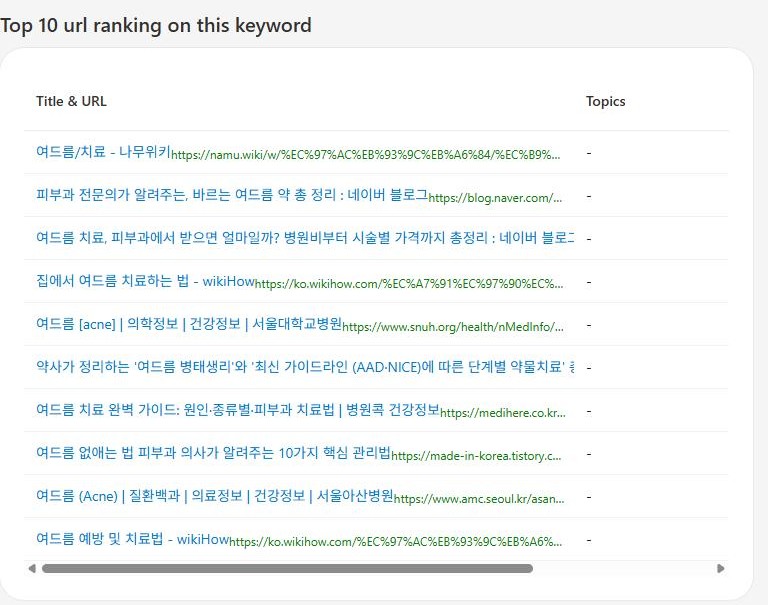Click the blog.naver.com URL
768x605 pixels.
coord(495,198)
